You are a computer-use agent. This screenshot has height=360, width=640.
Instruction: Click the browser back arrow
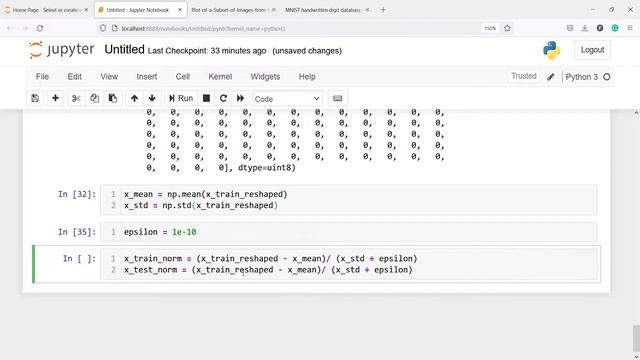click(x=10, y=28)
